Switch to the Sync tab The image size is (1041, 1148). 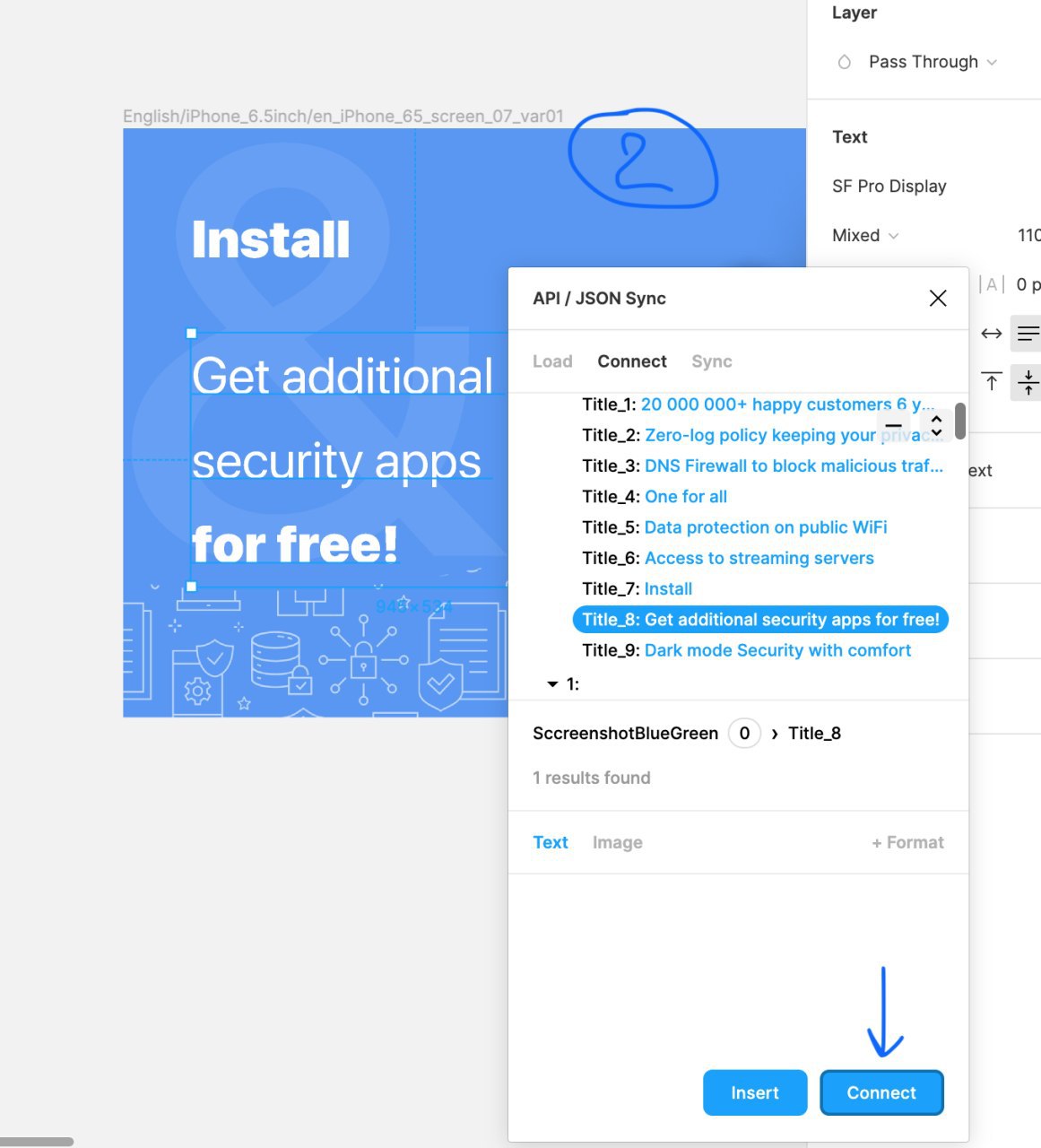pyautogui.click(x=712, y=361)
